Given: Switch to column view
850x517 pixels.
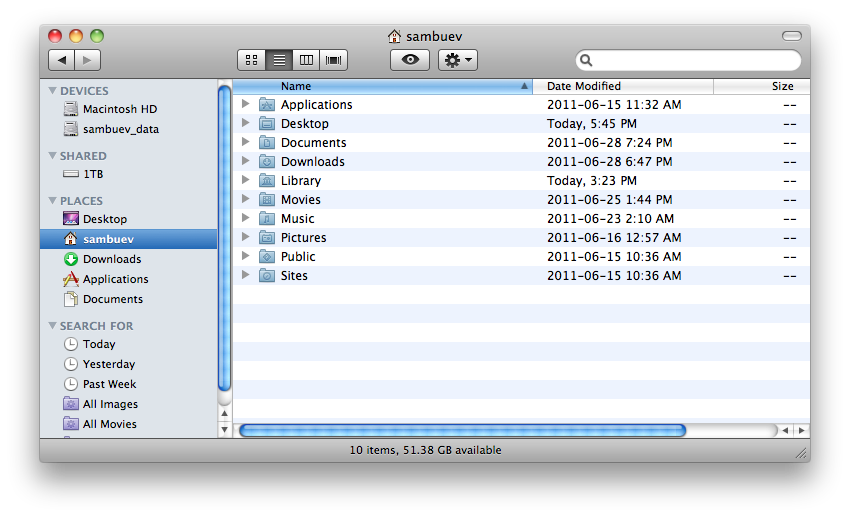Looking at the screenshot, I should 306,60.
